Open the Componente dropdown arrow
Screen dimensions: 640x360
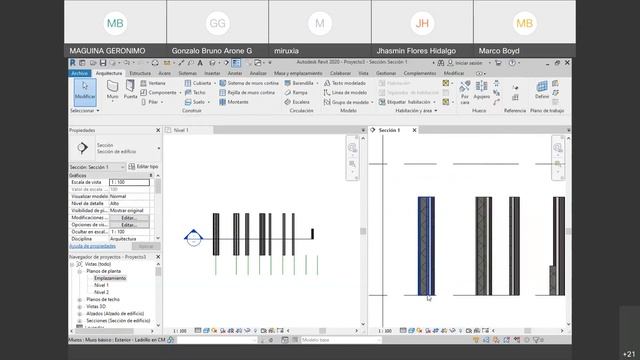(180, 93)
